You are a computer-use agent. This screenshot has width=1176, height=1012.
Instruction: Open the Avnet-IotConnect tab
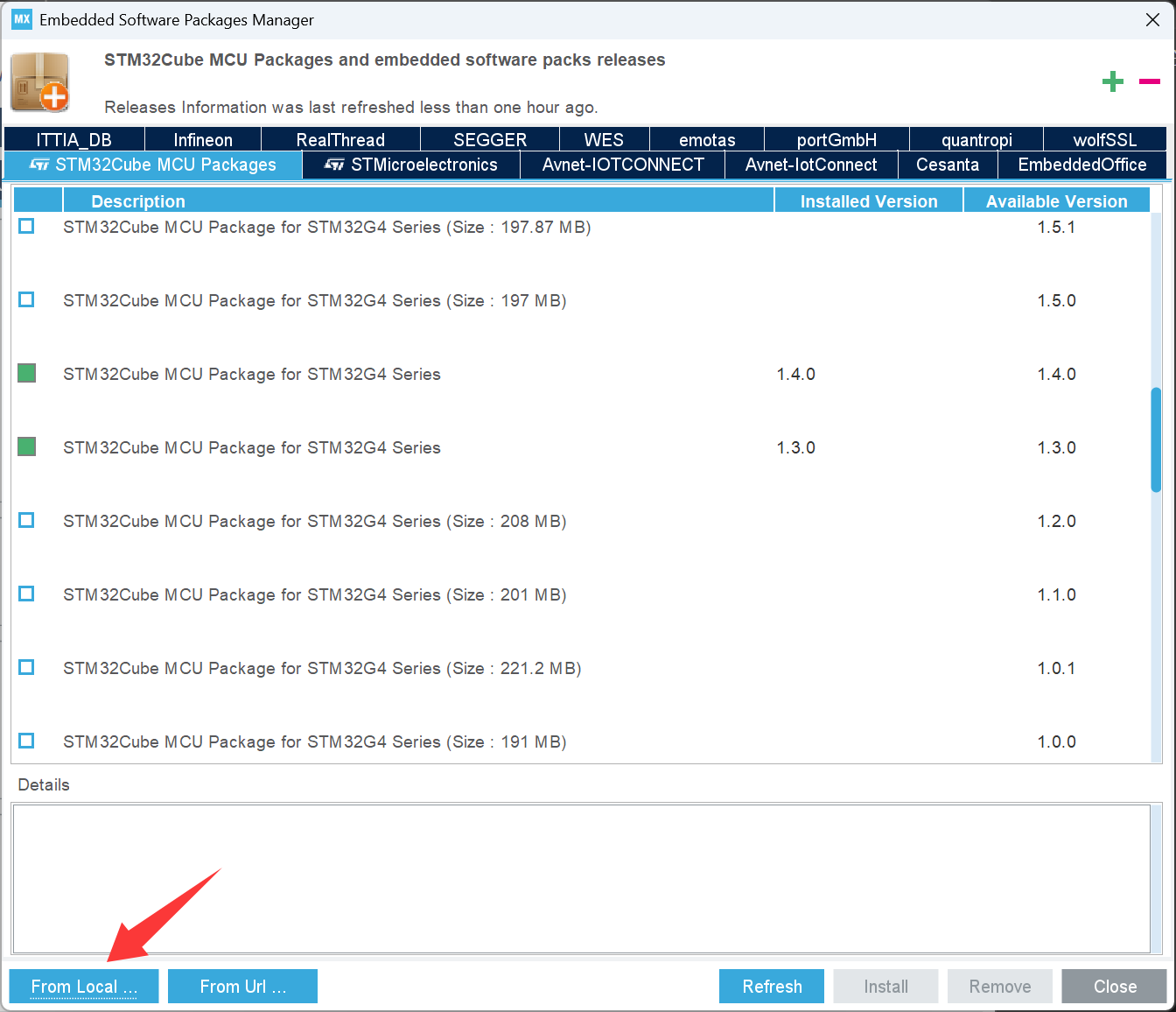point(811,165)
